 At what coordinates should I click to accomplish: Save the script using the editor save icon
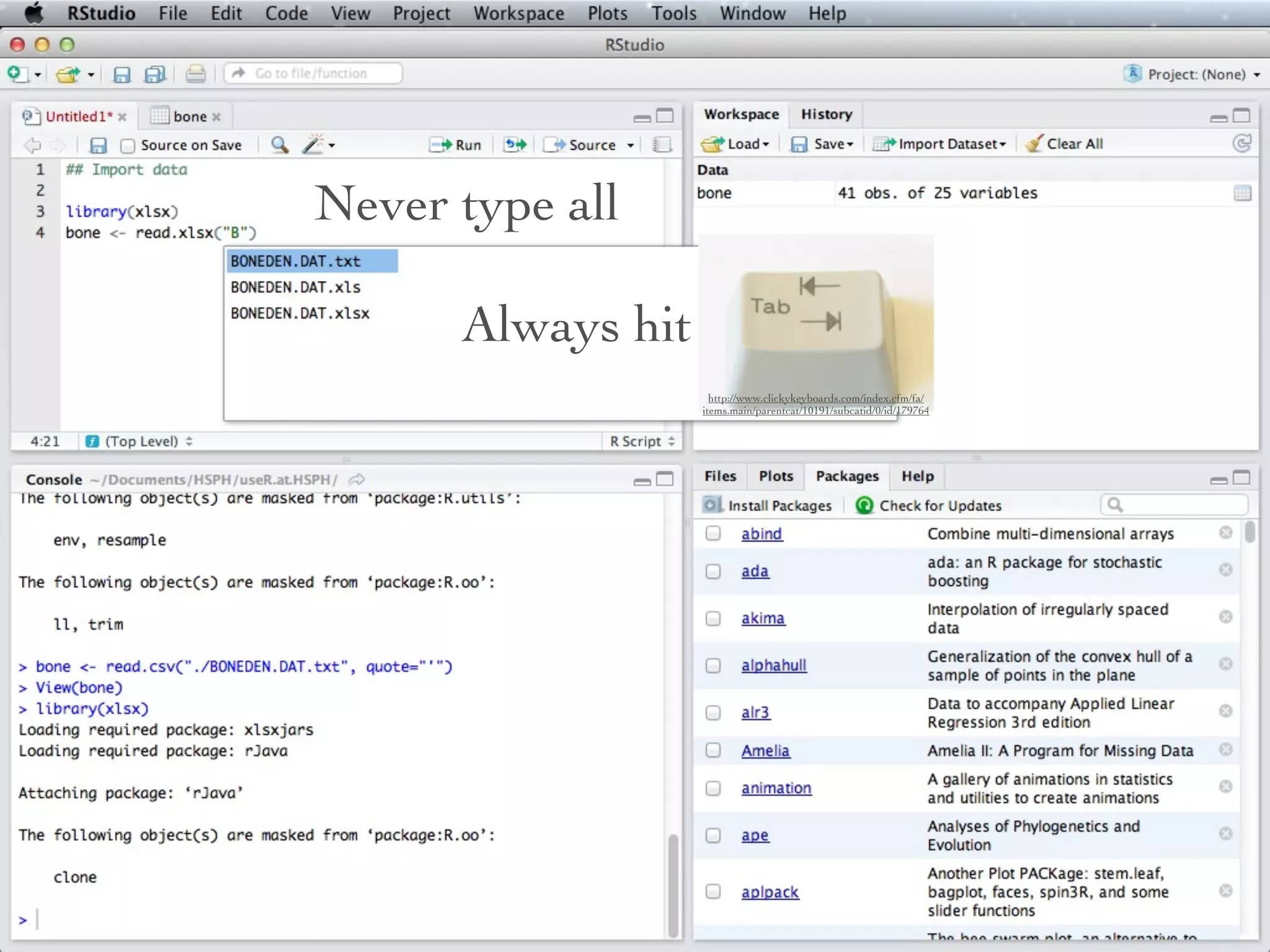pyautogui.click(x=98, y=145)
